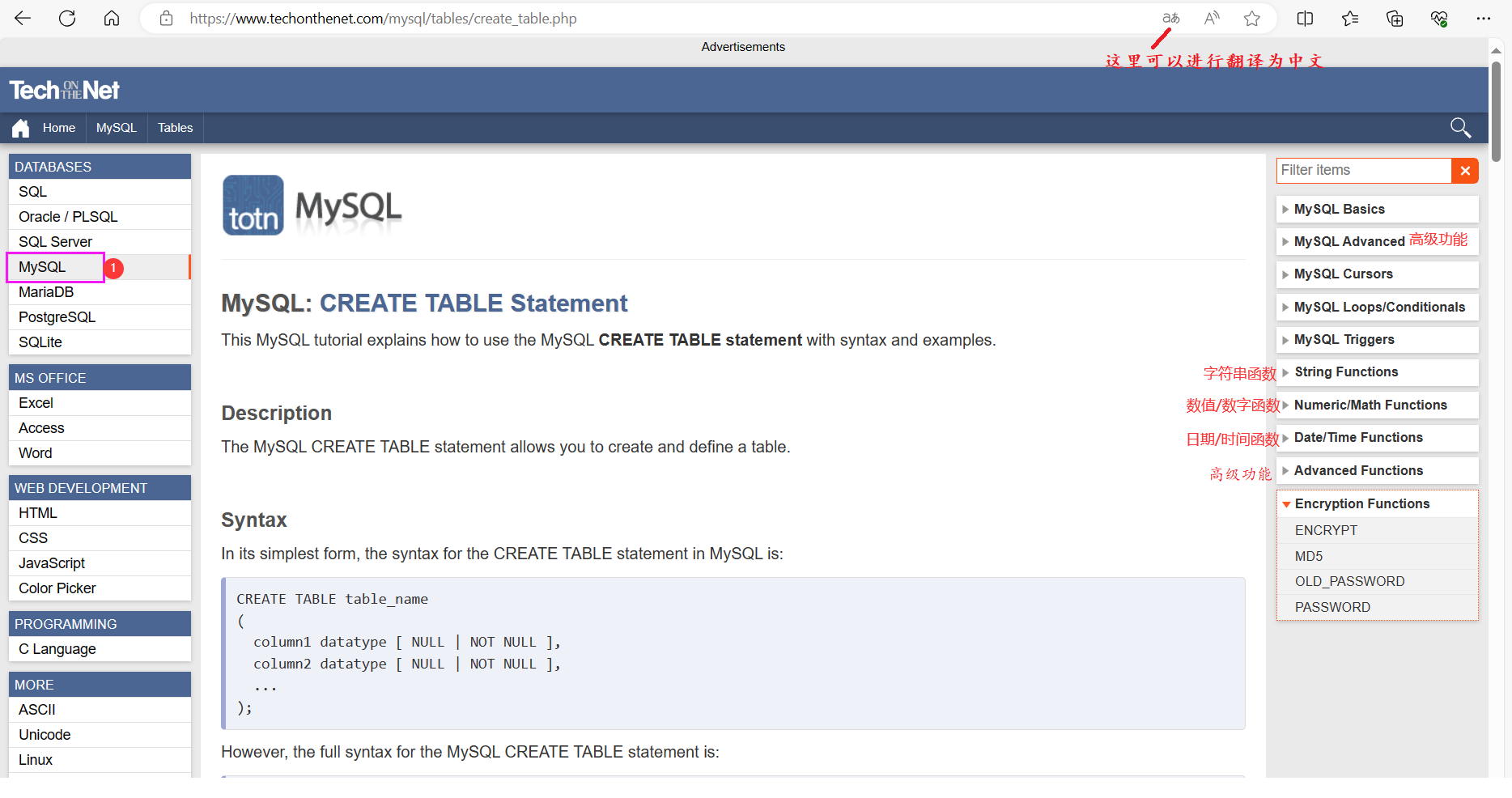
Task: Expand the String Functions section
Action: pos(1378,372)
